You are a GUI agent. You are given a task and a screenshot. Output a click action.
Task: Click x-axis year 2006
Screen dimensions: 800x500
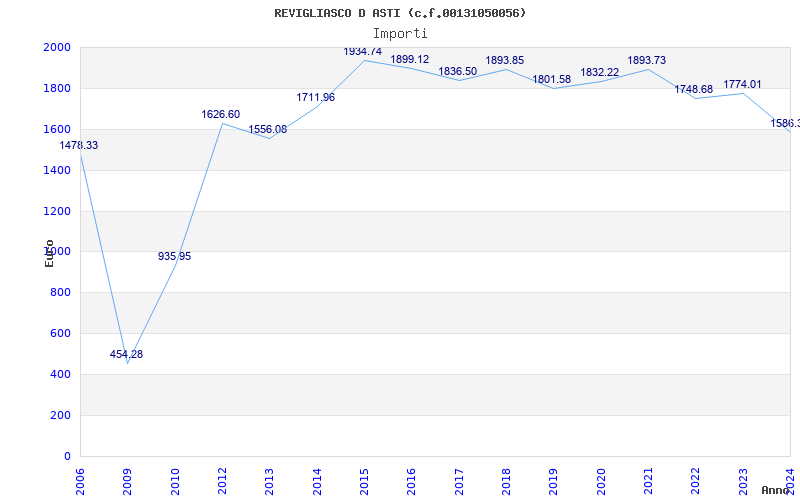tap(80, 482)
